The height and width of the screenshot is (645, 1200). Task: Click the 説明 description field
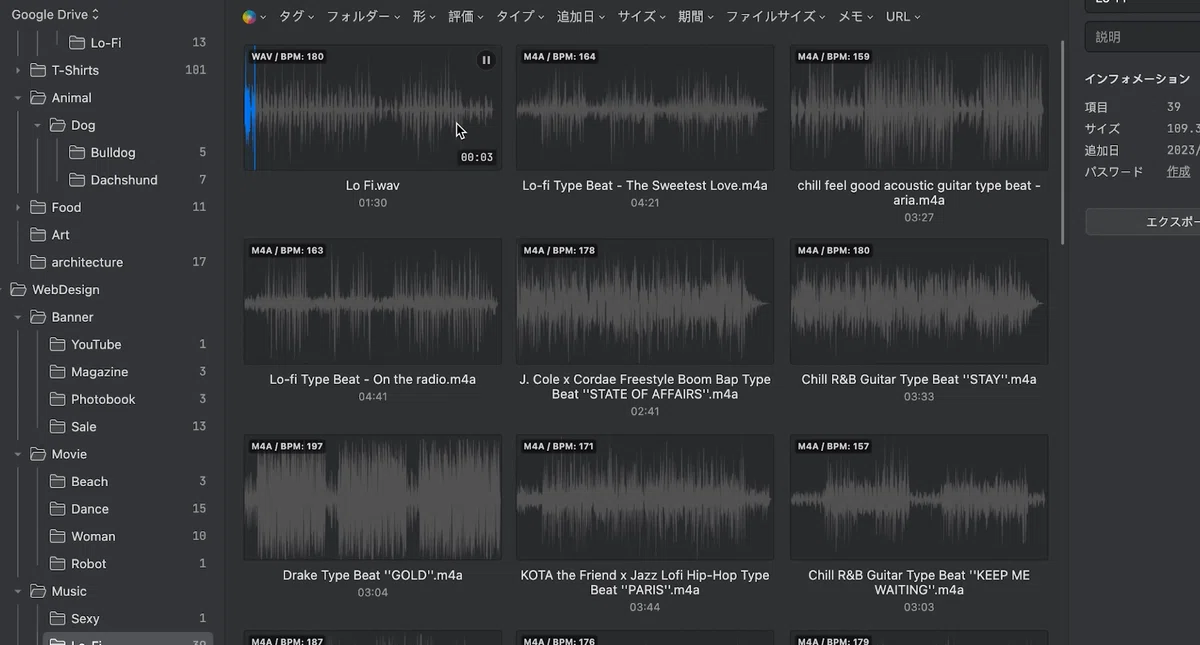coord(1143,37)
